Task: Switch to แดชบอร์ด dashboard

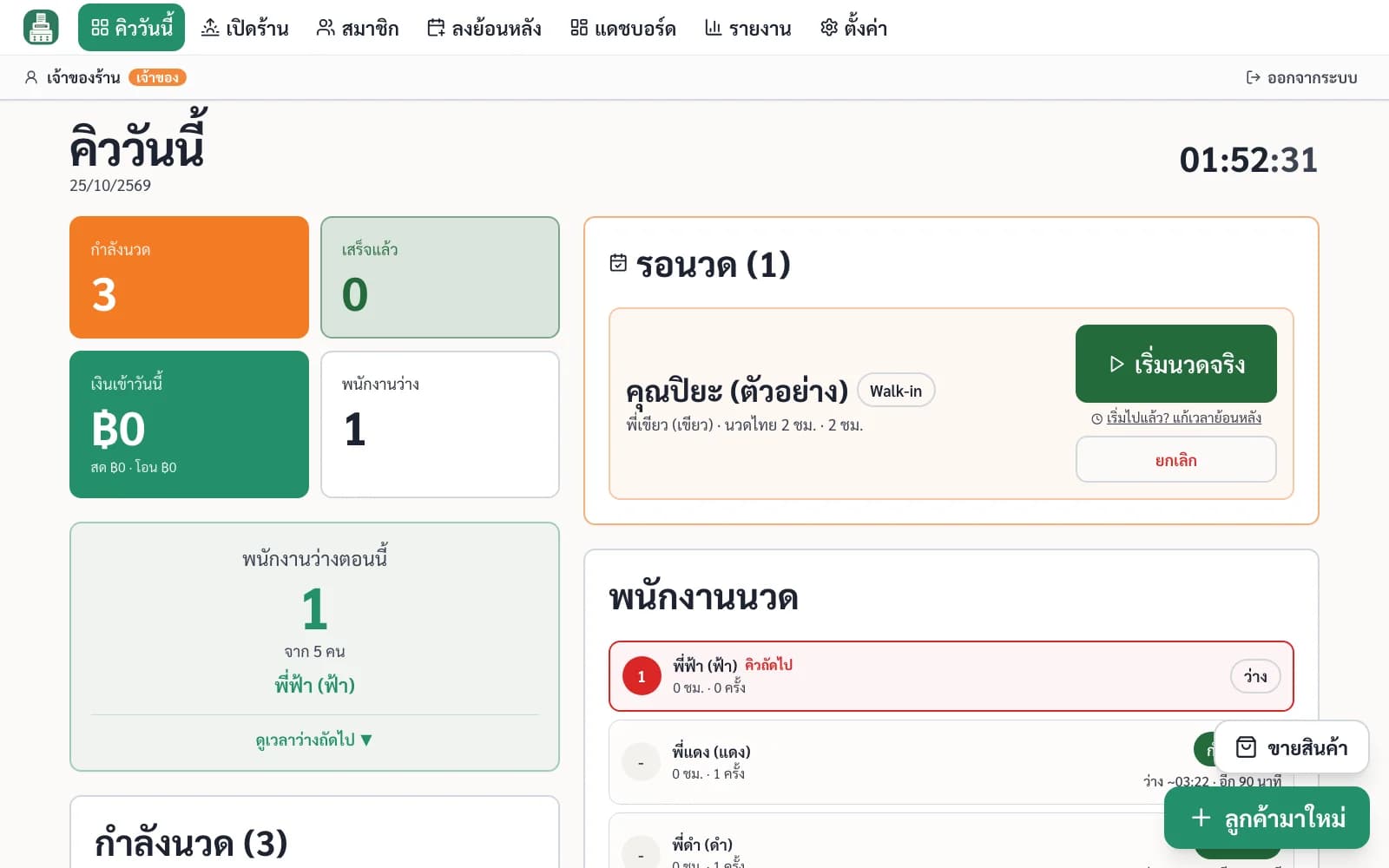Action: pos(623,28)
